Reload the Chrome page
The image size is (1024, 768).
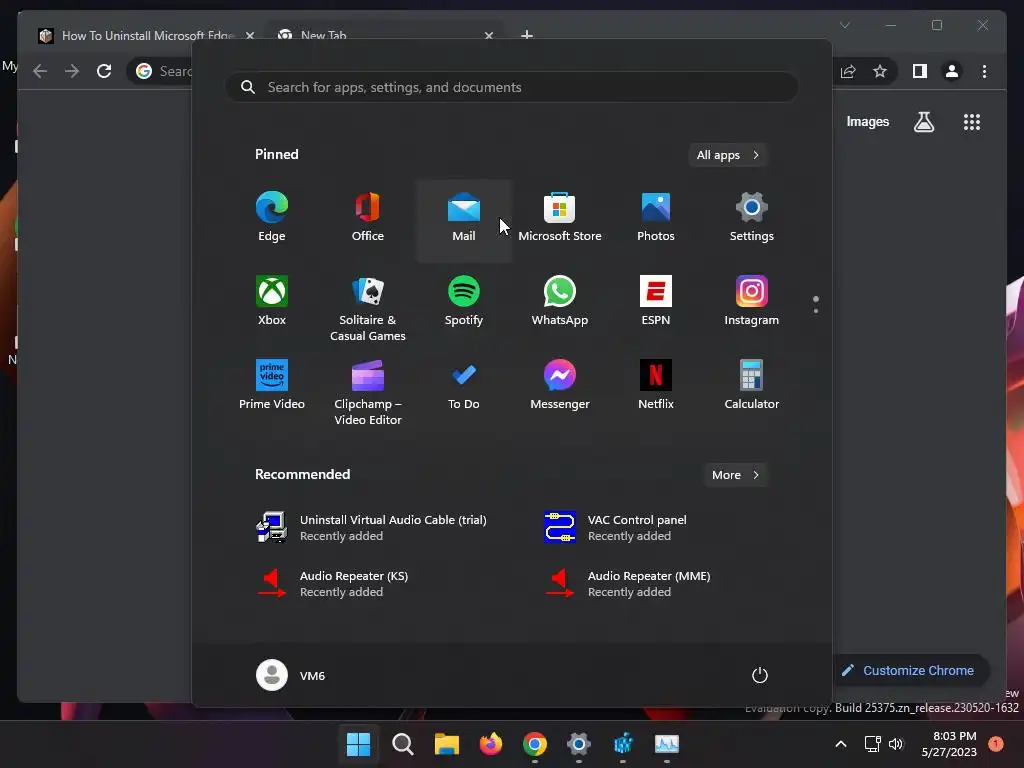(x=104, y=71)
